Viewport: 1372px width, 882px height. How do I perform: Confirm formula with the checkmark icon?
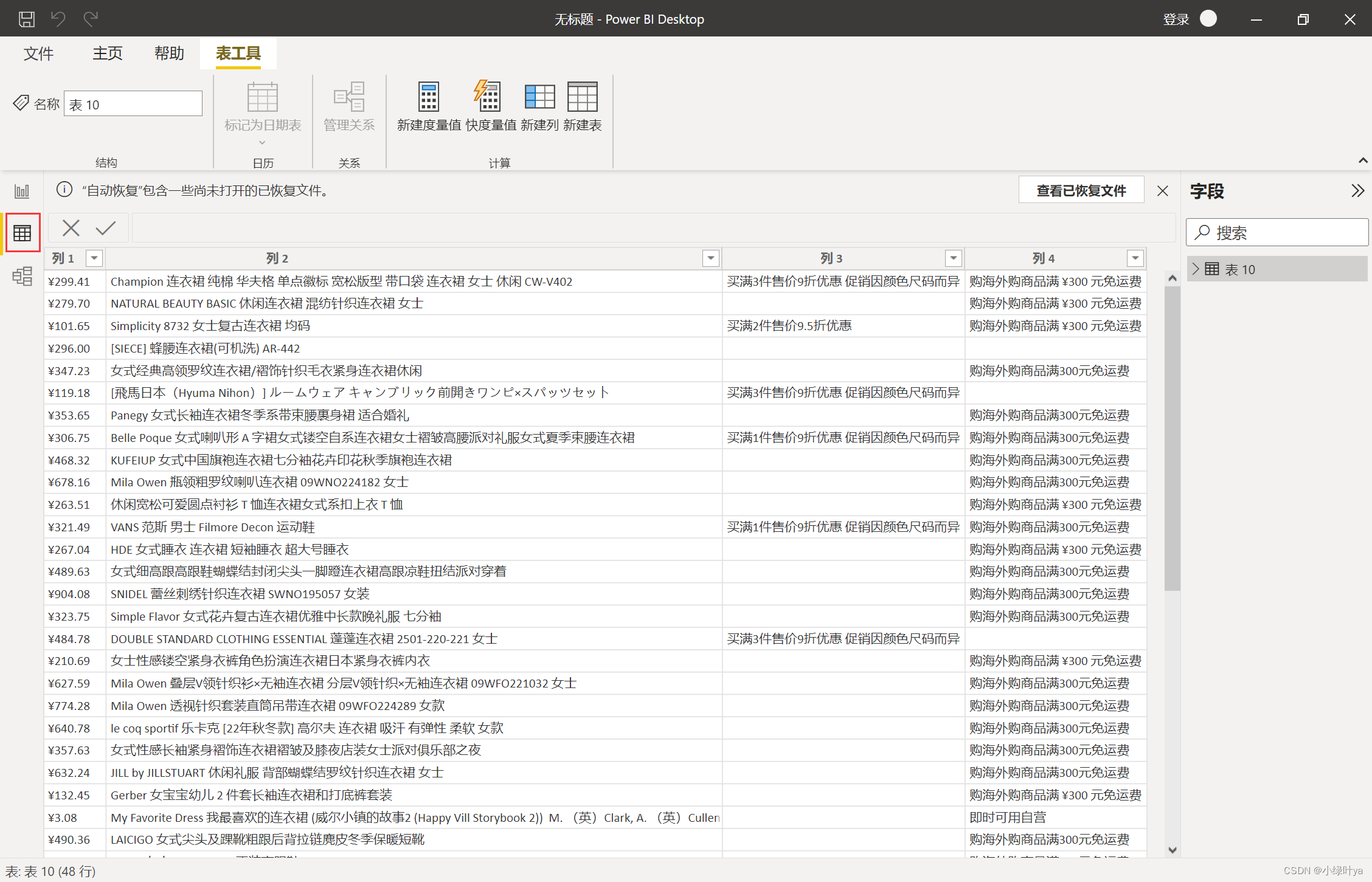[x=106, y=228]
